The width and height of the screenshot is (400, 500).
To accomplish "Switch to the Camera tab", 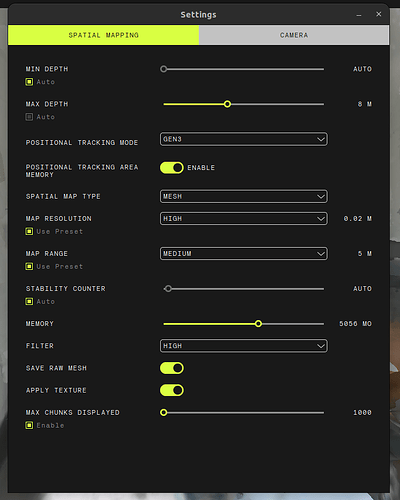I will (x=294, y=35).
